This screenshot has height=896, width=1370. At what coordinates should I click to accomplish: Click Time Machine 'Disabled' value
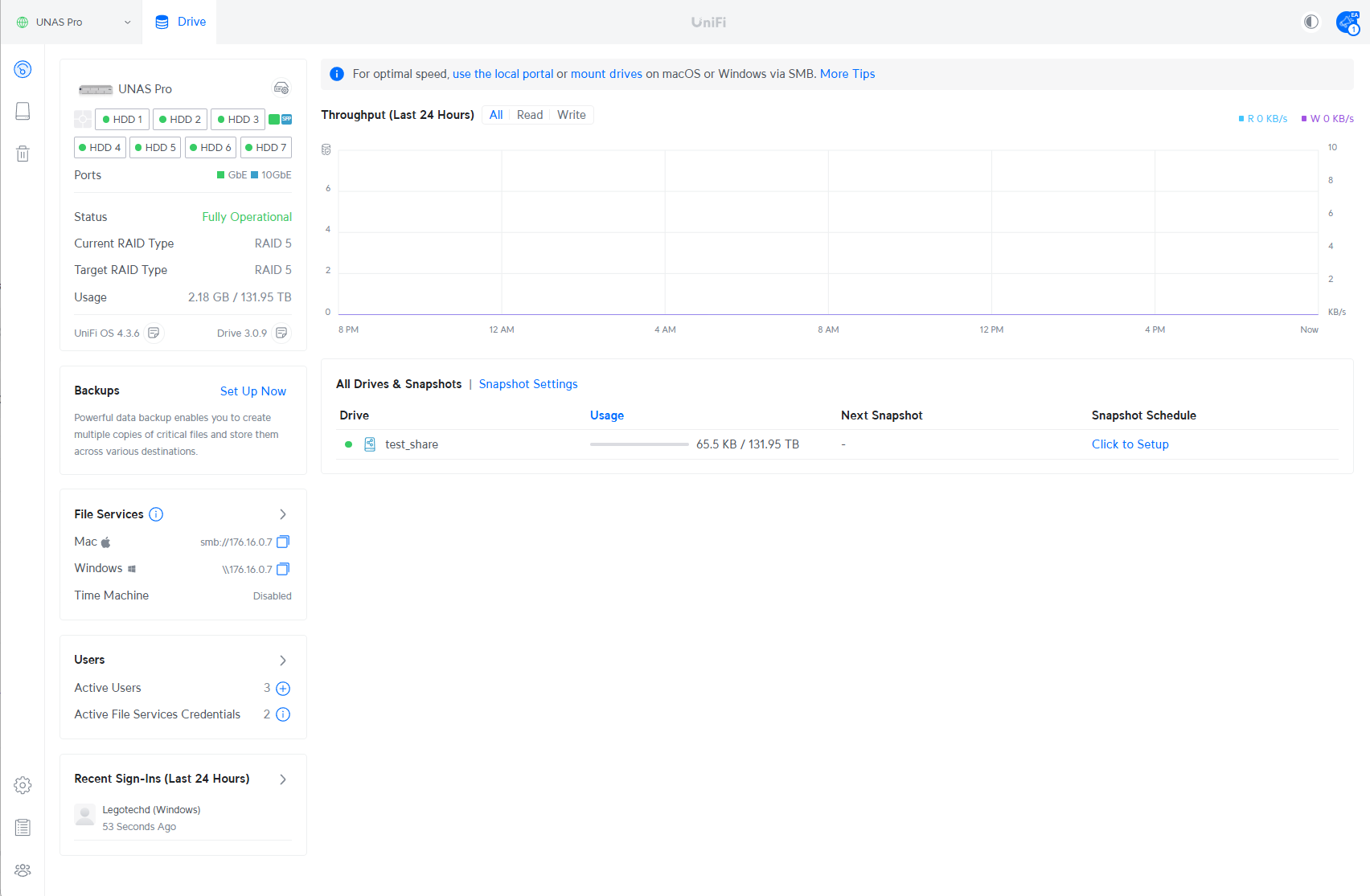(x=273, y=596)
